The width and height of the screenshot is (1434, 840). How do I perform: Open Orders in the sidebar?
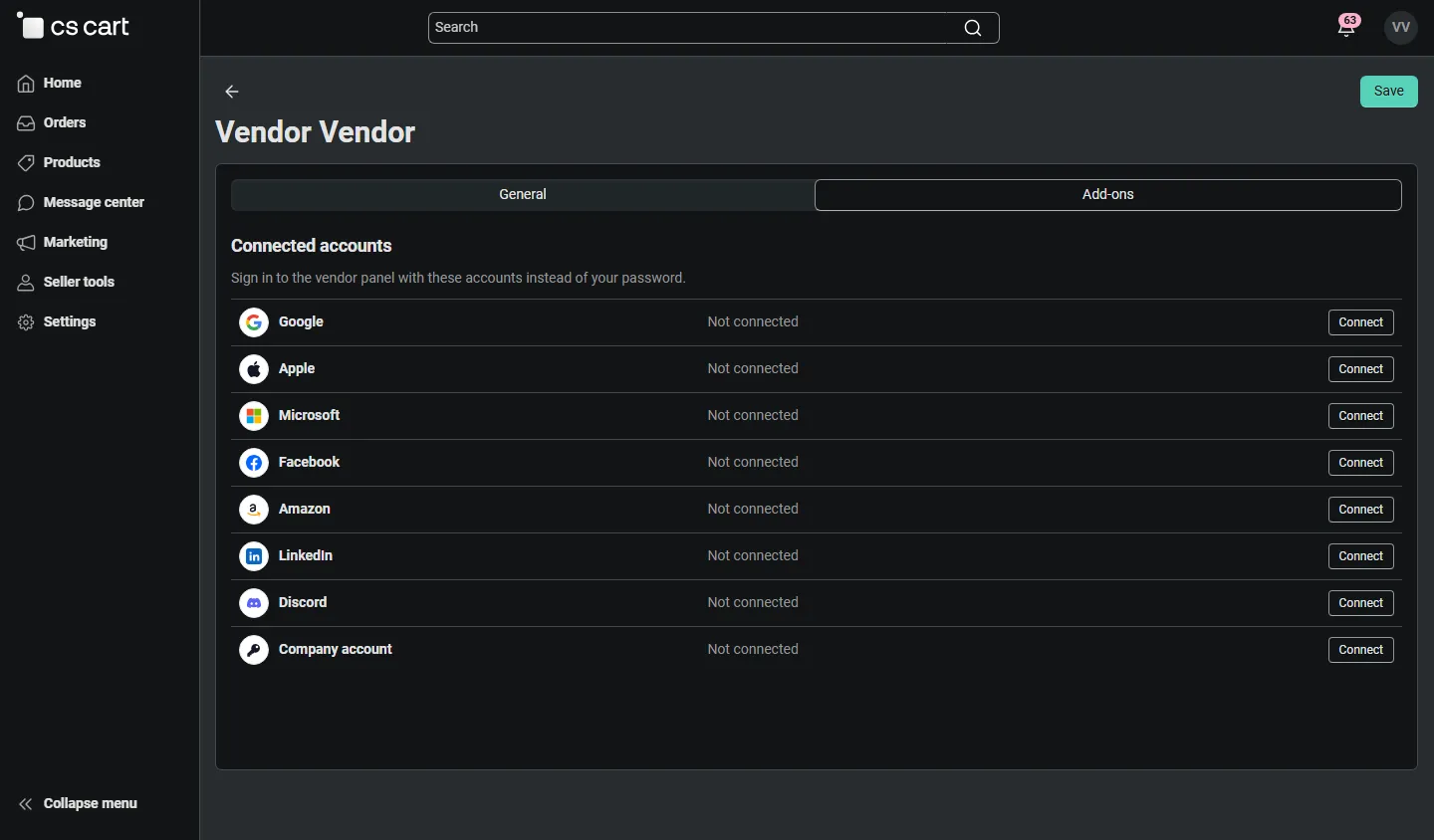pos(52,123)
